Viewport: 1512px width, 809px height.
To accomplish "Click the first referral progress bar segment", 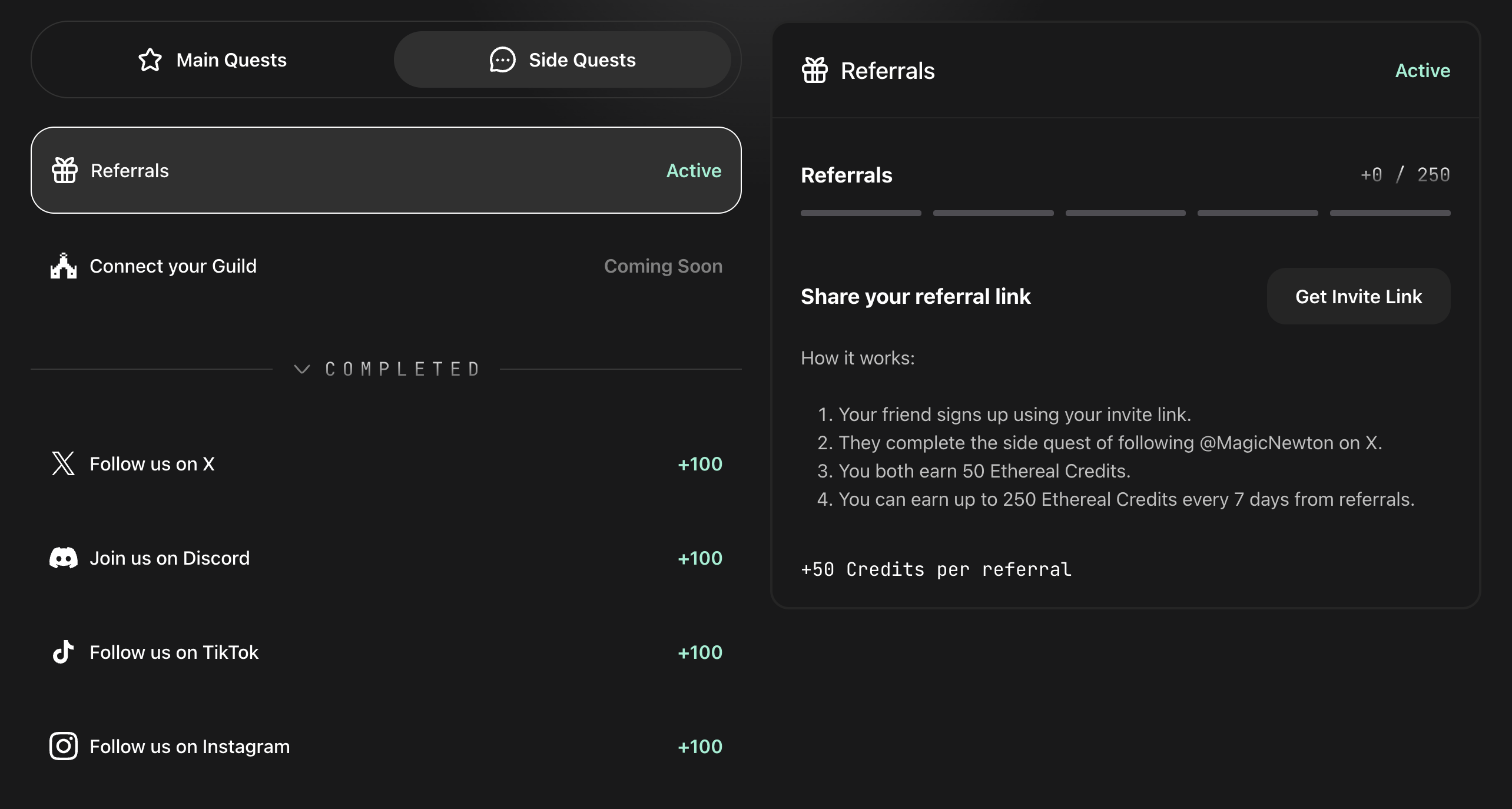I will (861, 213).
